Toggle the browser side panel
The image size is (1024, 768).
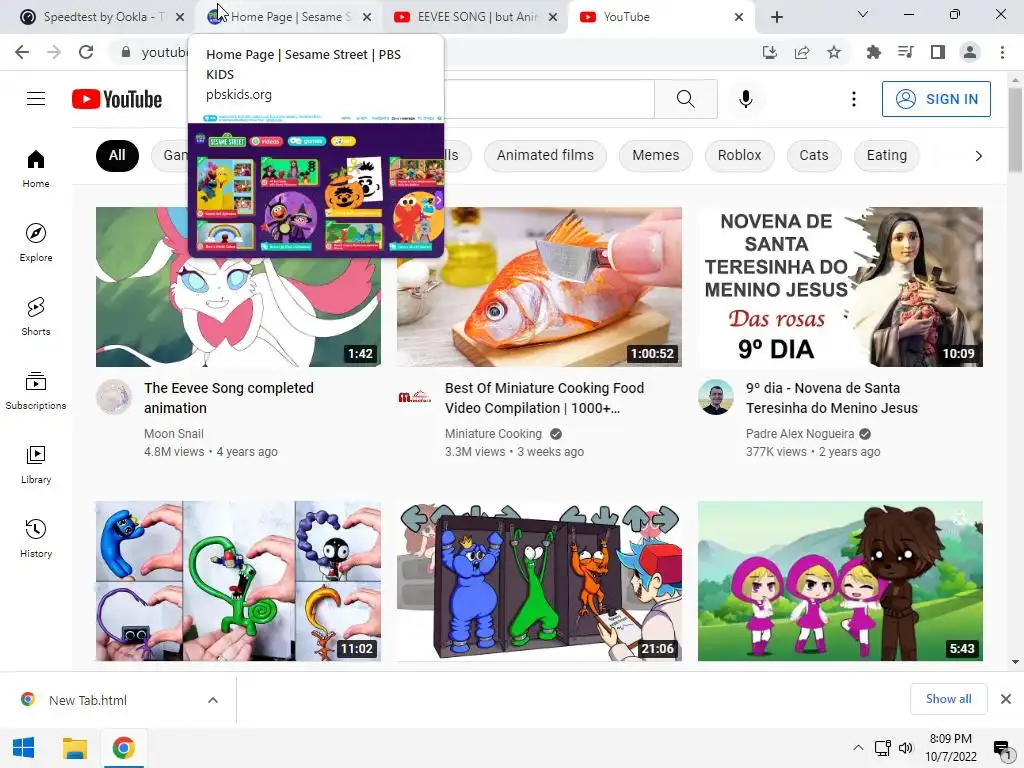(x=938, y=52)
